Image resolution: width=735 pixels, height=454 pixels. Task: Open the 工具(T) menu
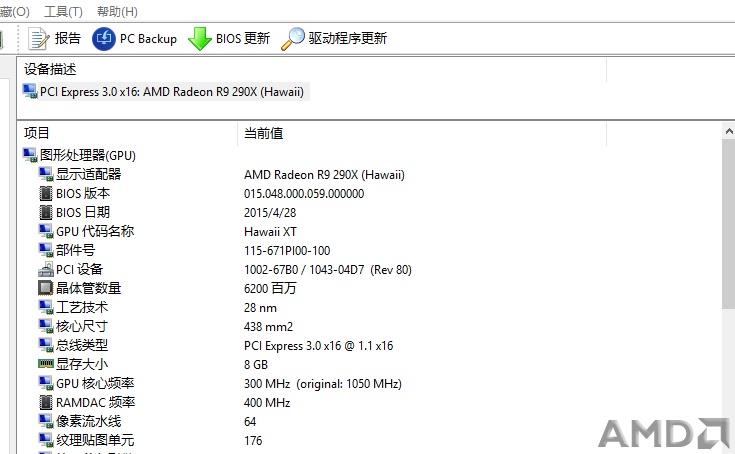[63, 11]
